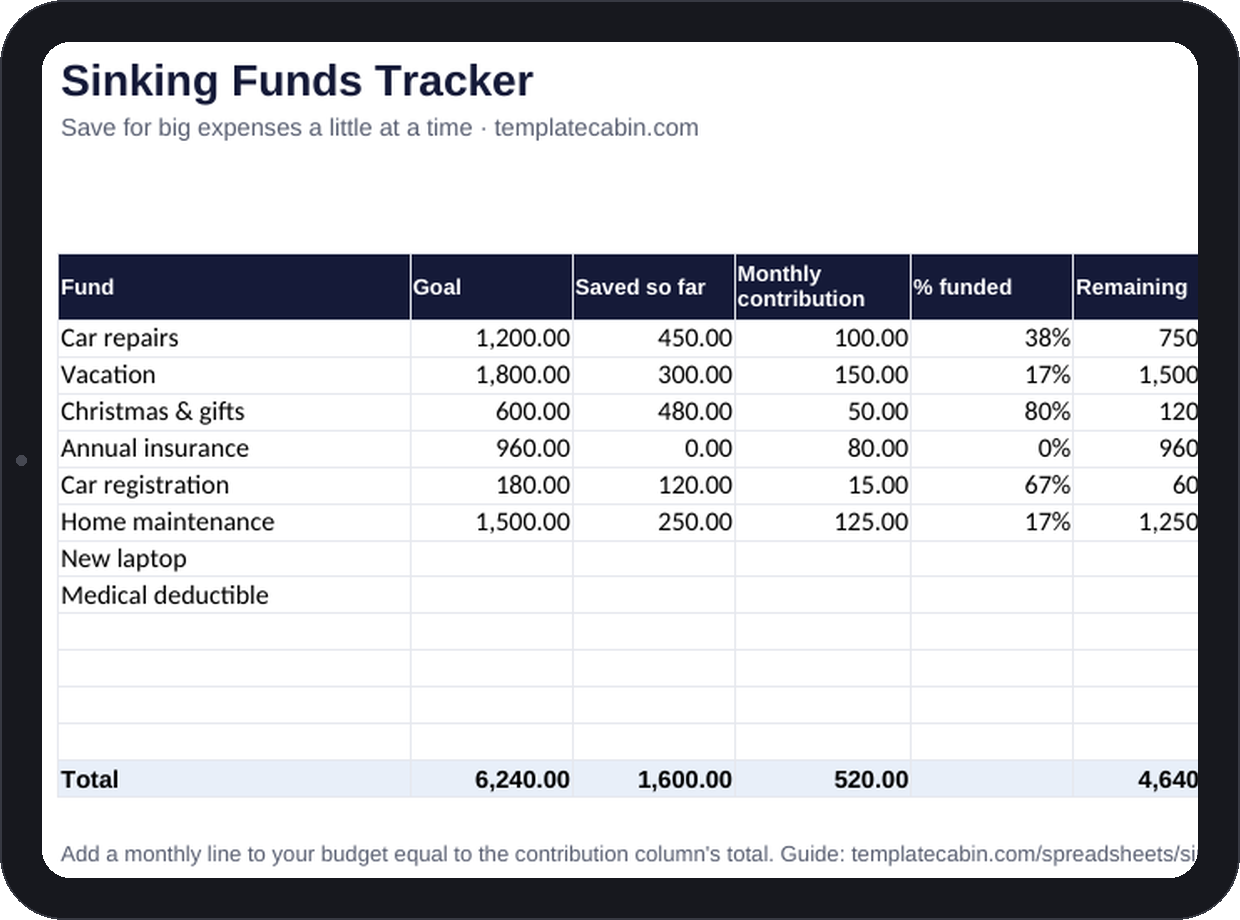
Task: Select the Goal column header
Action: point(492,287)
